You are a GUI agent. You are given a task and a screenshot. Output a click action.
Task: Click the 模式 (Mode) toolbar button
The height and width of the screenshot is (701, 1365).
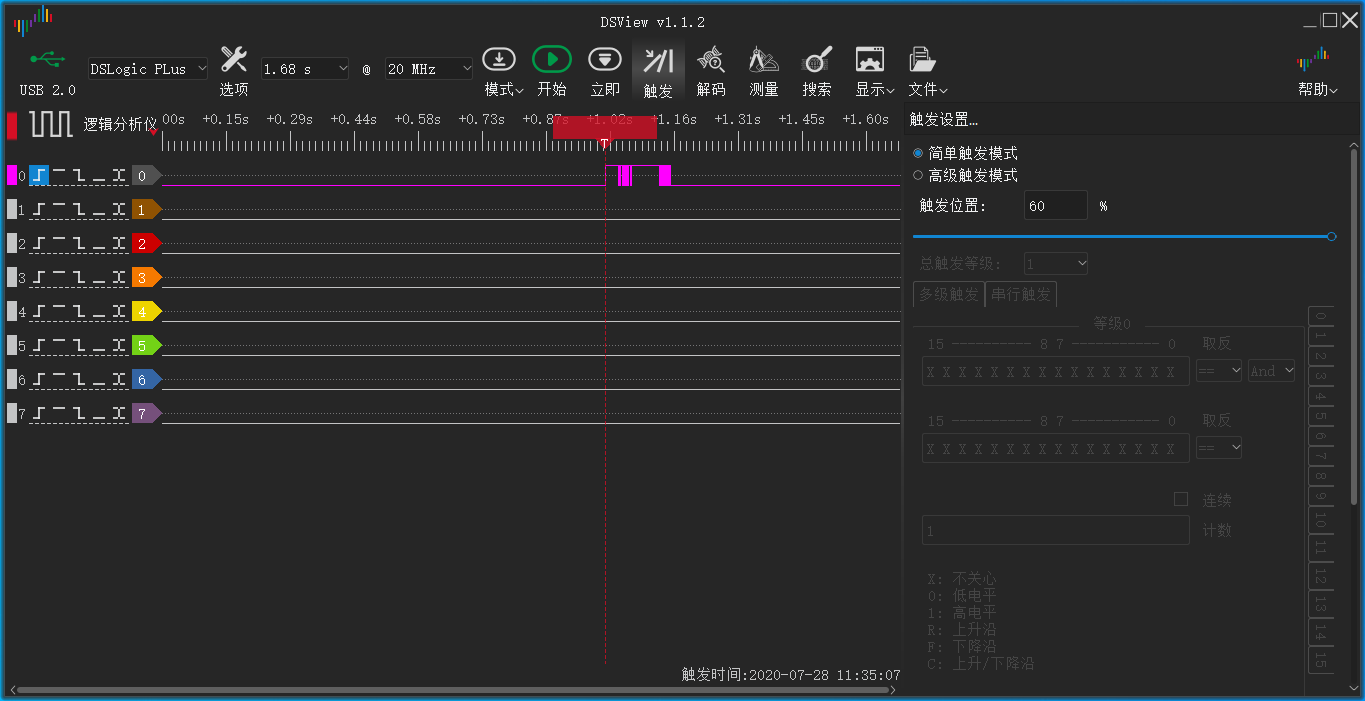pyautogui.click(x=499, y=59)
